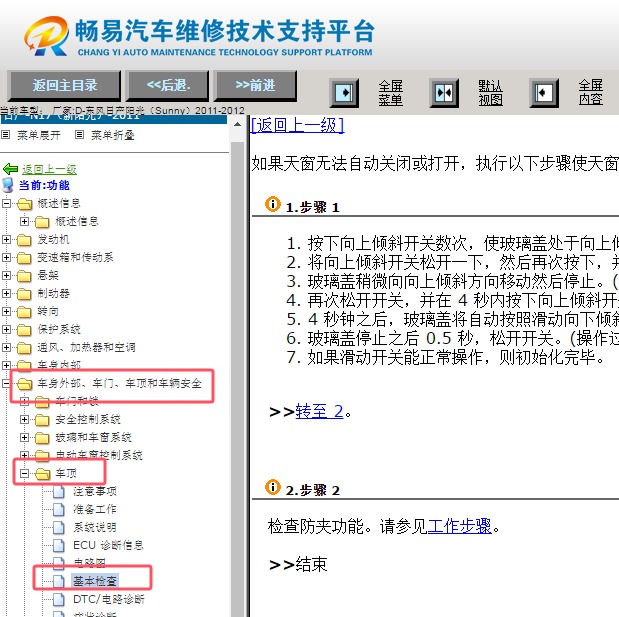
Task: Expand the 悬架 tree node
Action: pyautogui.click(x=6, y=275)
